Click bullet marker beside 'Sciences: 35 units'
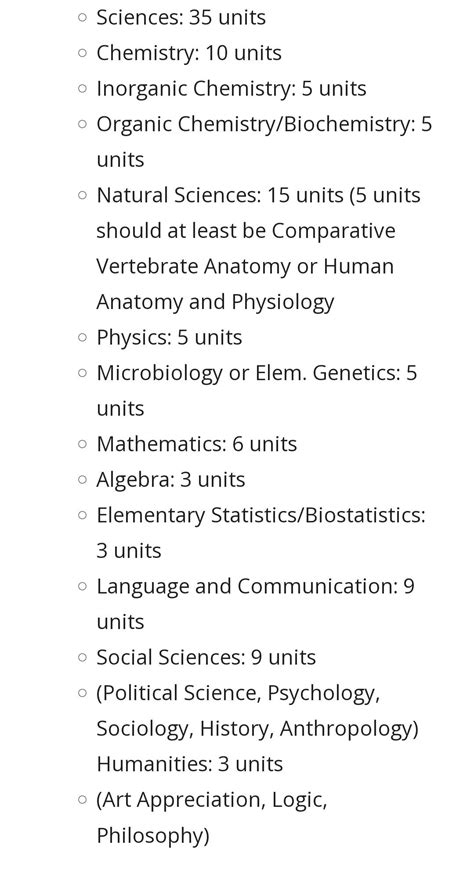 click(x=83, y=17)
